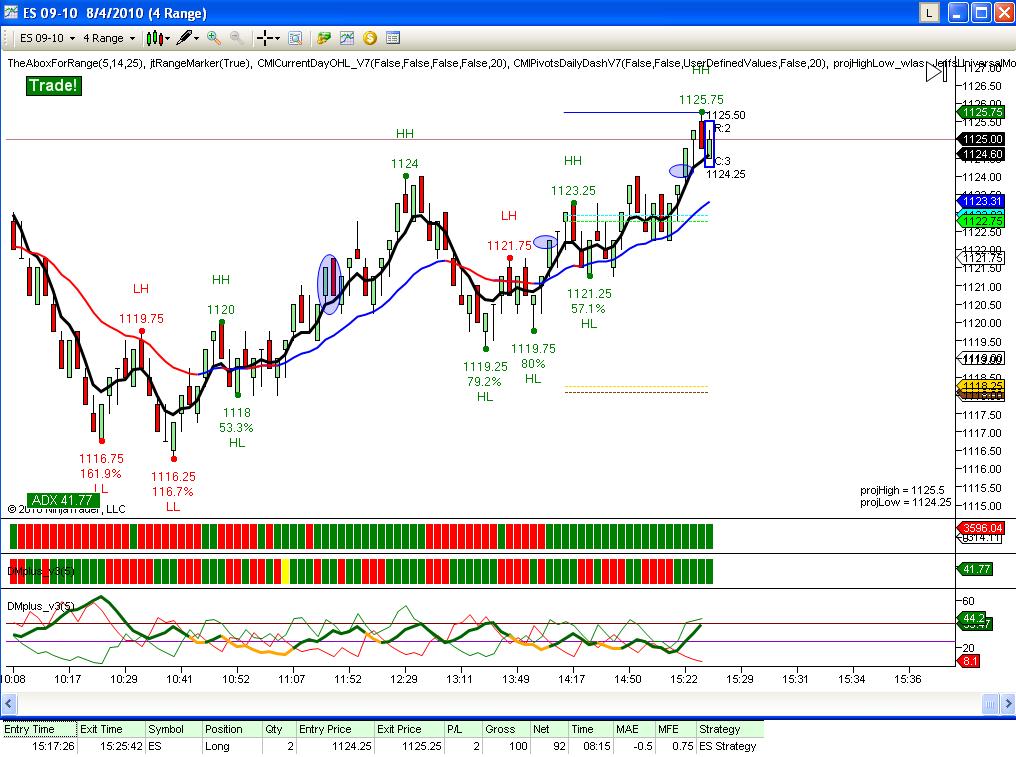Click the Position column header
The image size is (1016, 757).
click(x=232, y=729)
